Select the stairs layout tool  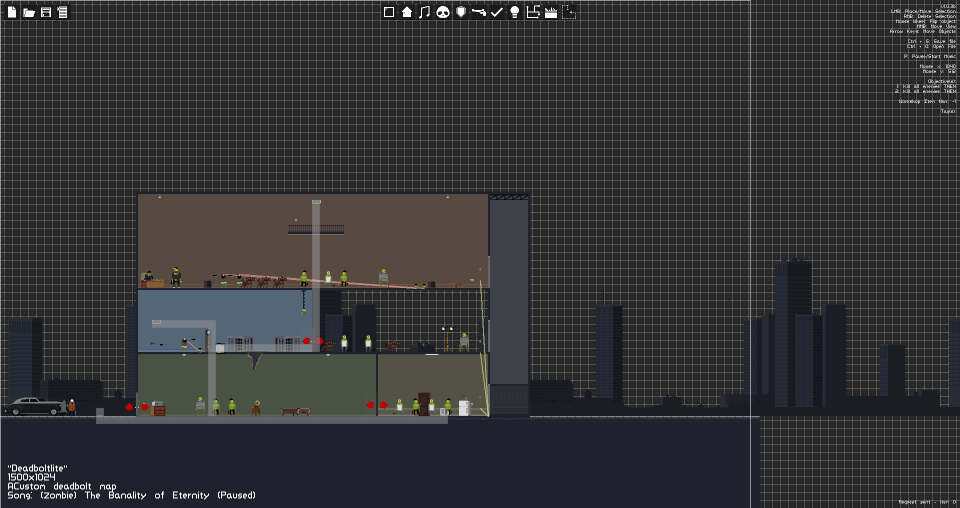pos(533,12)
